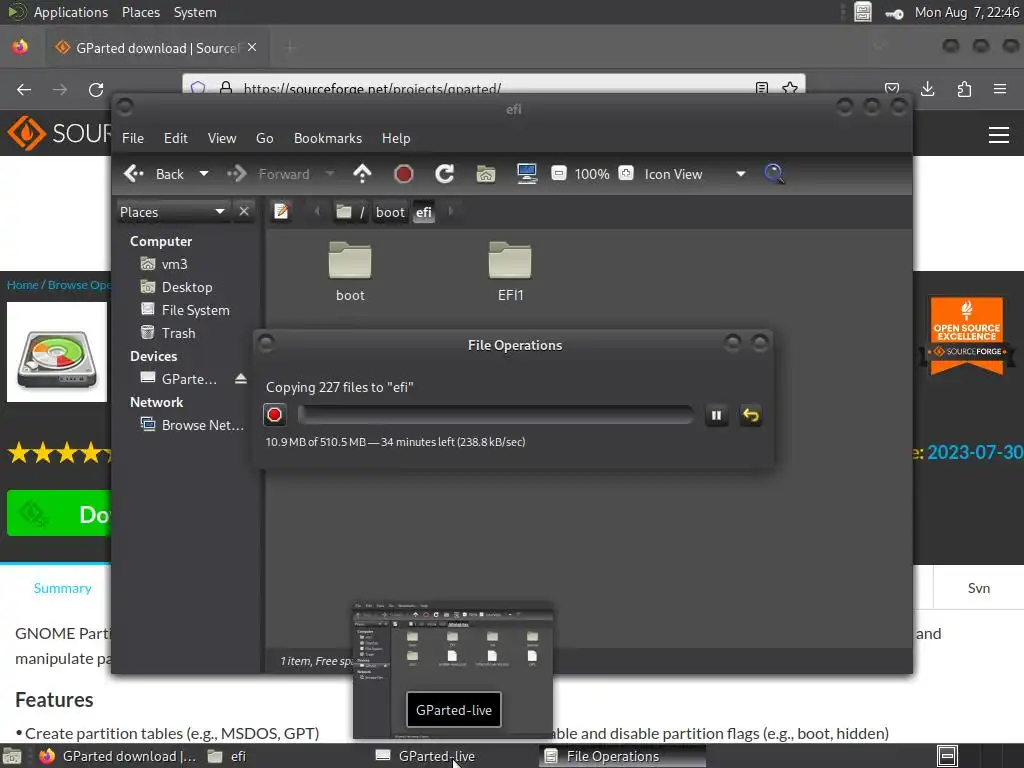Click the clock showing Mon Aug 7
Viewport: 1024px width, 768px height.
967,12
